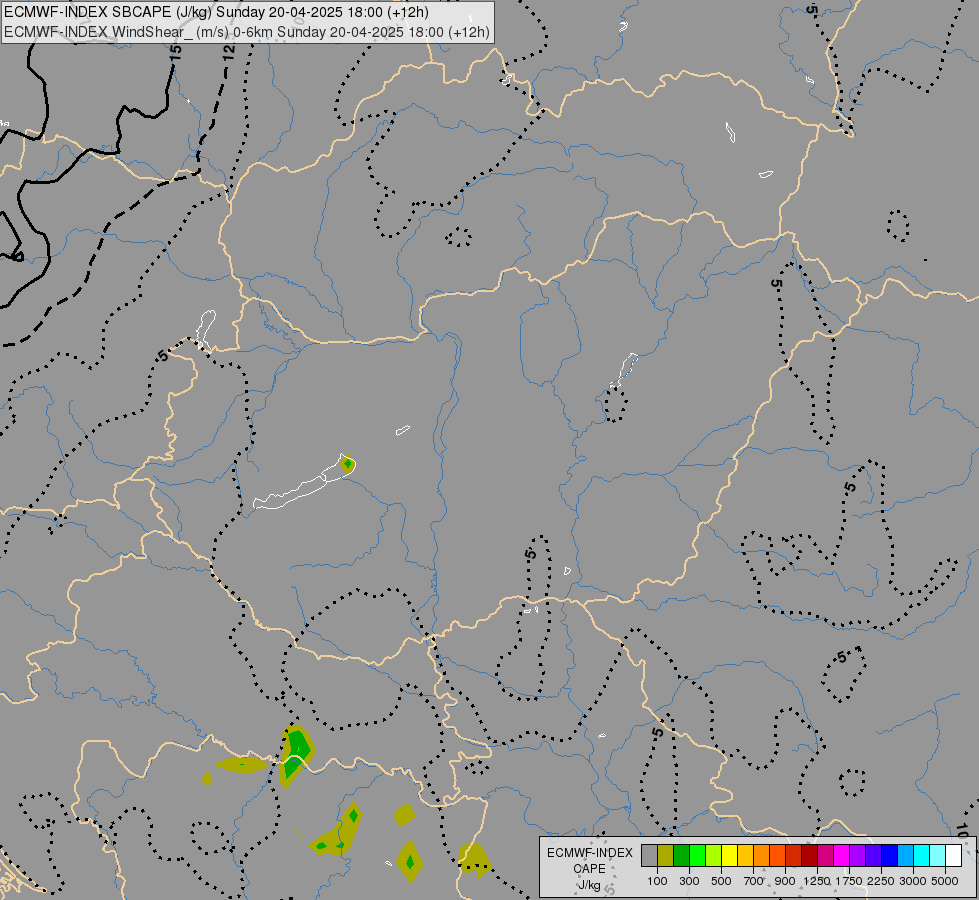Select the WindShear 0-6km title line
Viewport: 979px width, 900px height.
247,32
